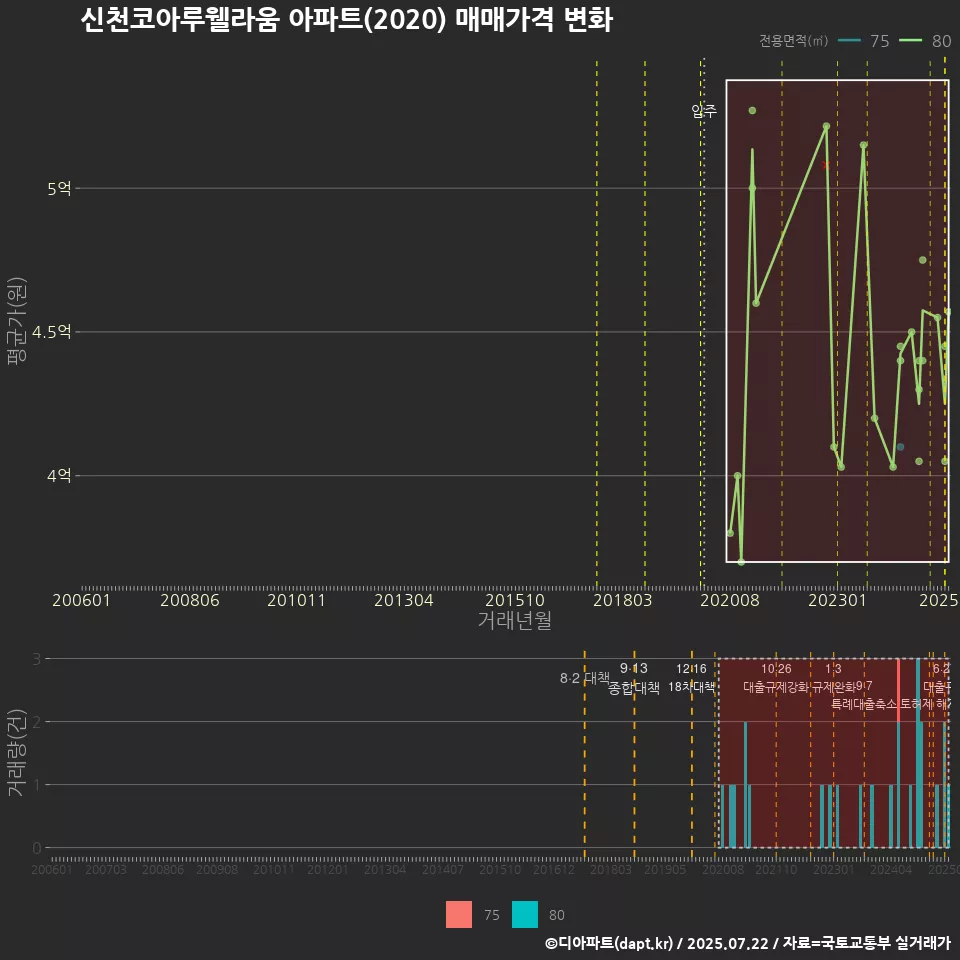Click the 0 tick label on volume chart
Image resolution: width=960 pixels, height=960 pixels.
[37, 848]
